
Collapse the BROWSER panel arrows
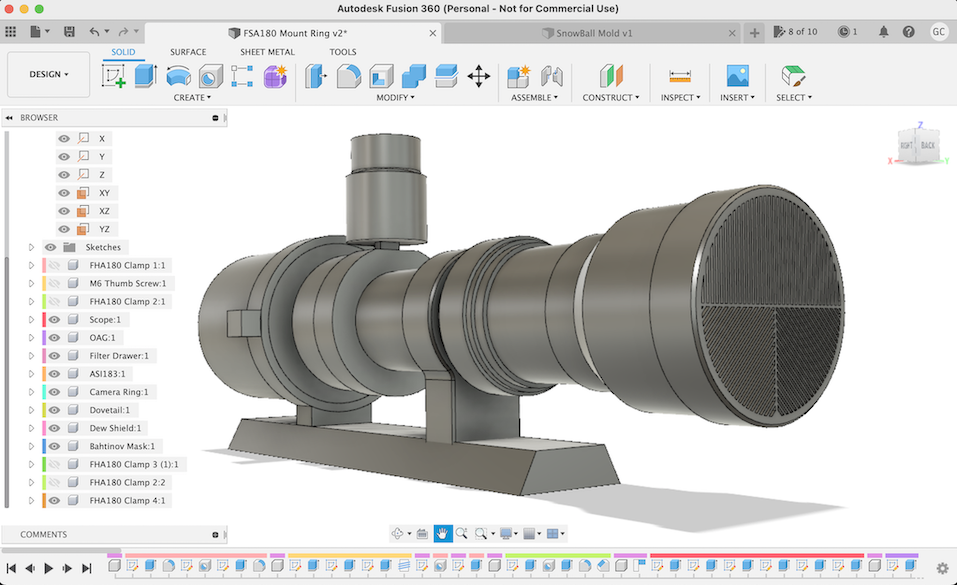[9, 117]
